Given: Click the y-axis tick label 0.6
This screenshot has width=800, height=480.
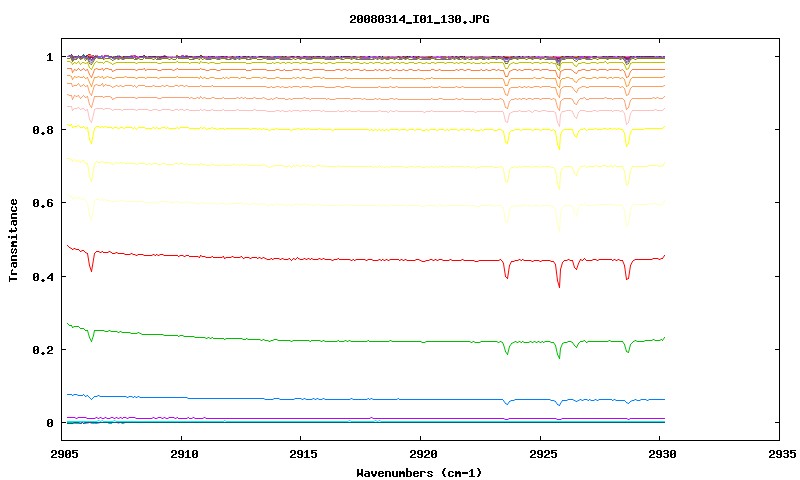Looking at the screenshot, I should click(43, 203).
